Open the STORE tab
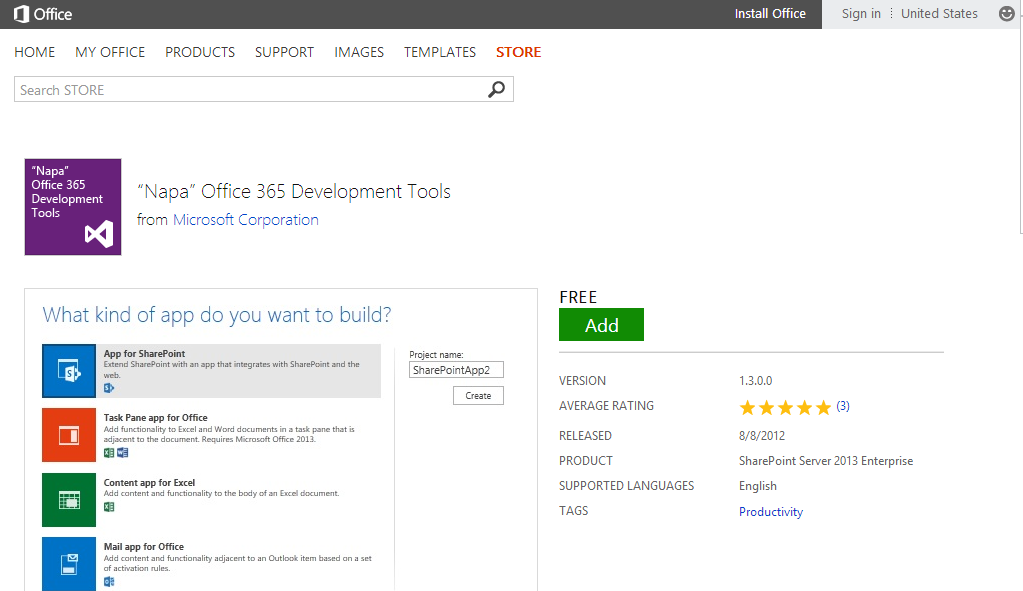This screenshot has width=1023, height=591. (x=519, y=52)
